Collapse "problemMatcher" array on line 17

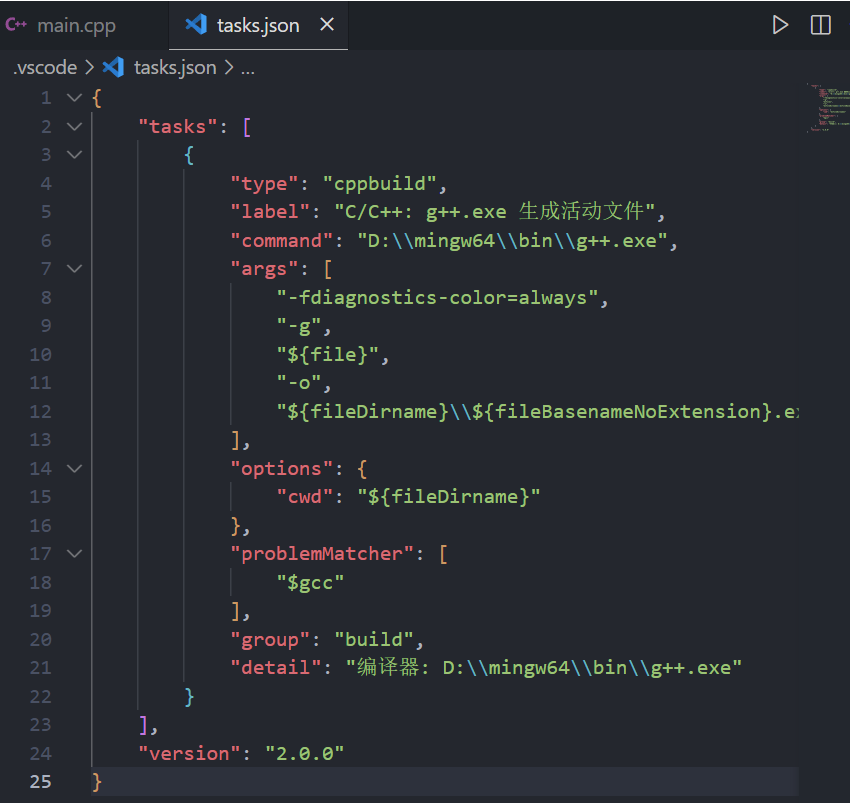(74, 554)
